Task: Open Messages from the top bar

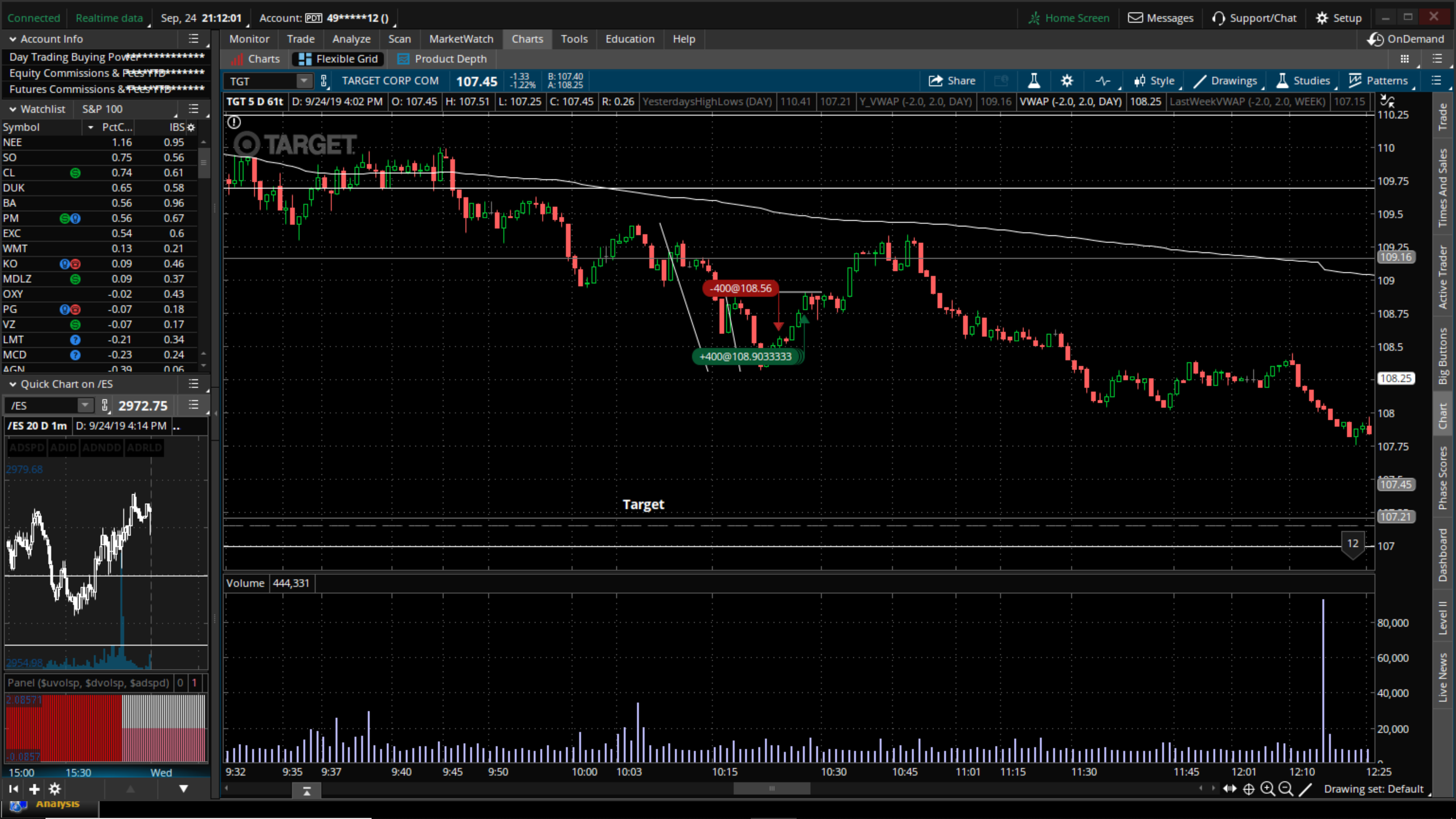Action: 1160,18
